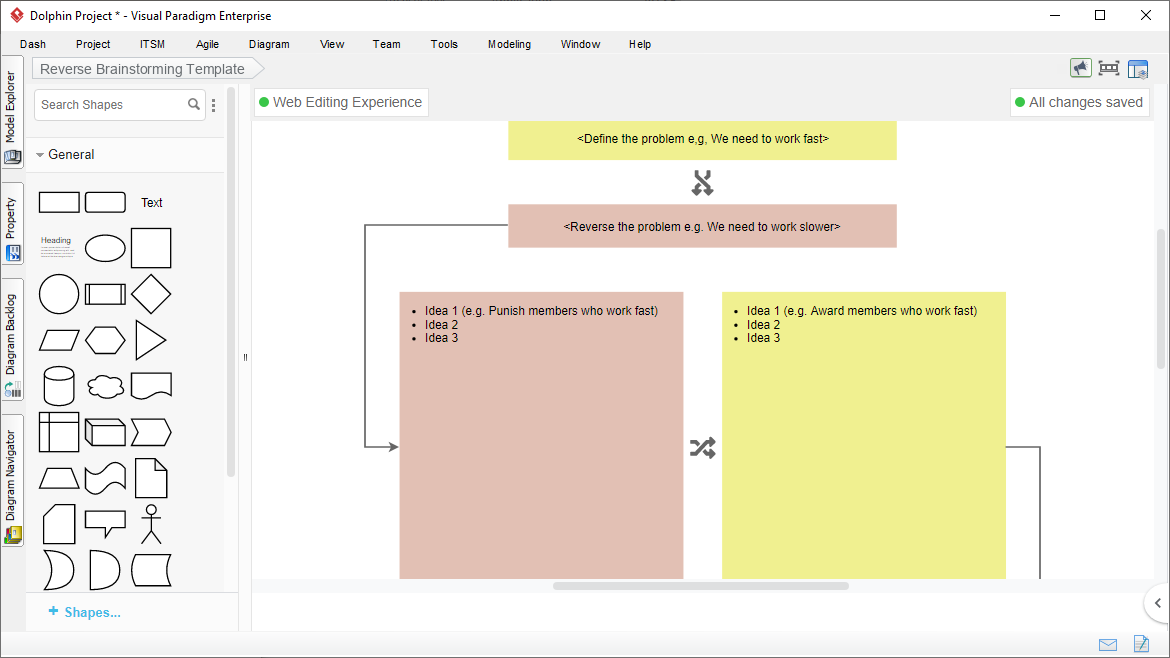1170x658 pixels.
Task: Select the circle shape
Action: coord(59,294)
